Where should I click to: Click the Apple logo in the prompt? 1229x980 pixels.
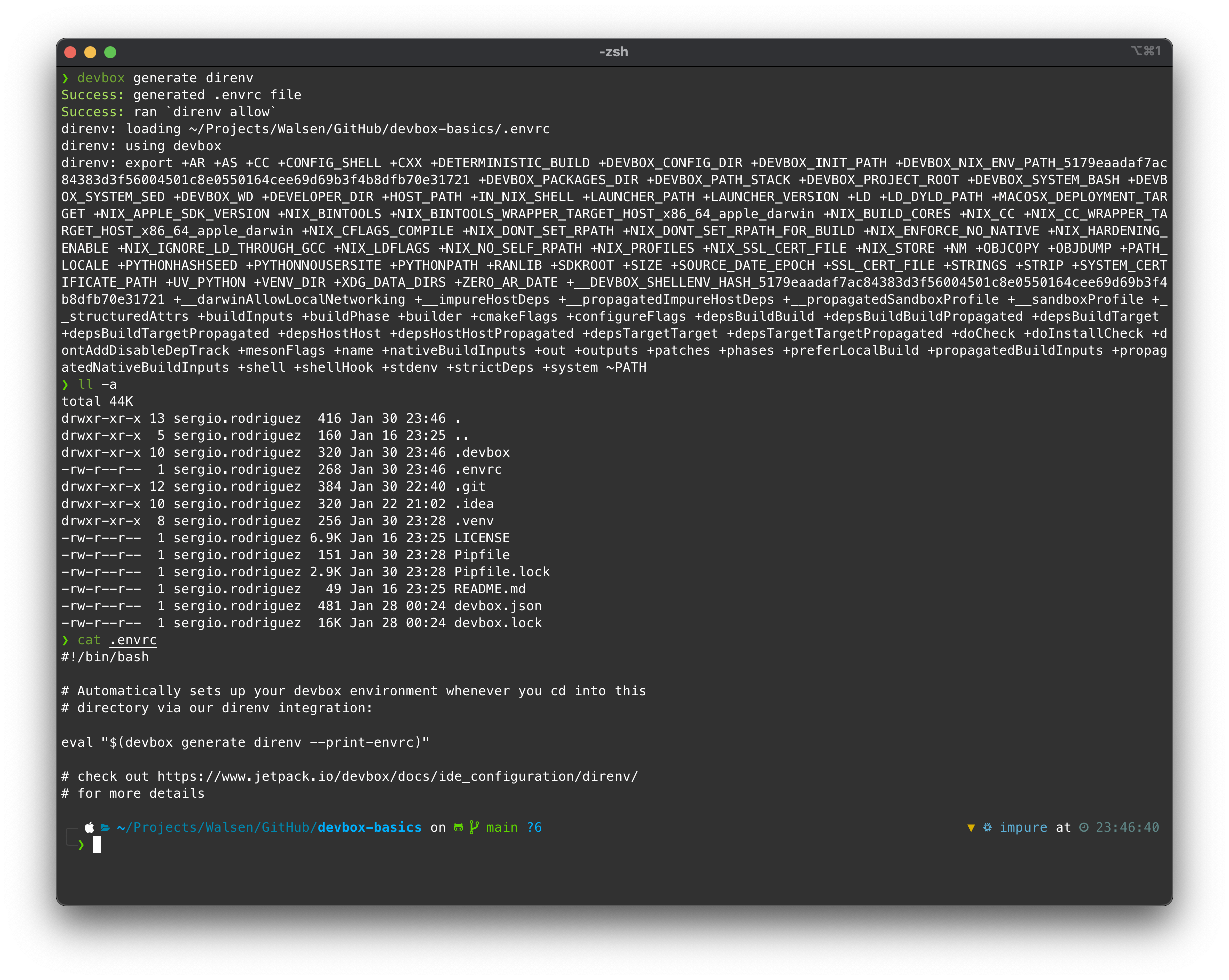[x=90, y=827]
